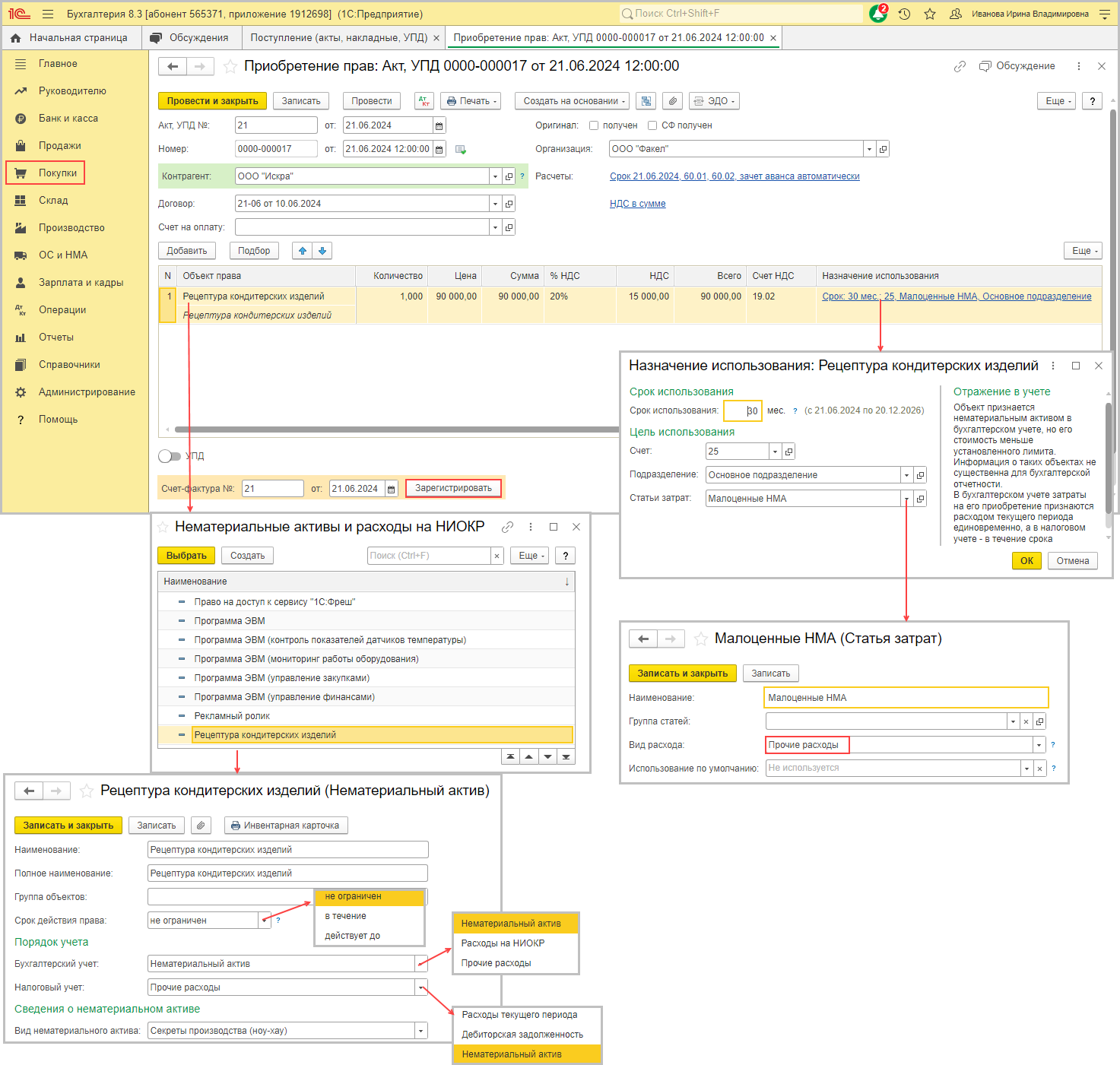
Task: Open the Договор record icon
Action: click(509, 204)
